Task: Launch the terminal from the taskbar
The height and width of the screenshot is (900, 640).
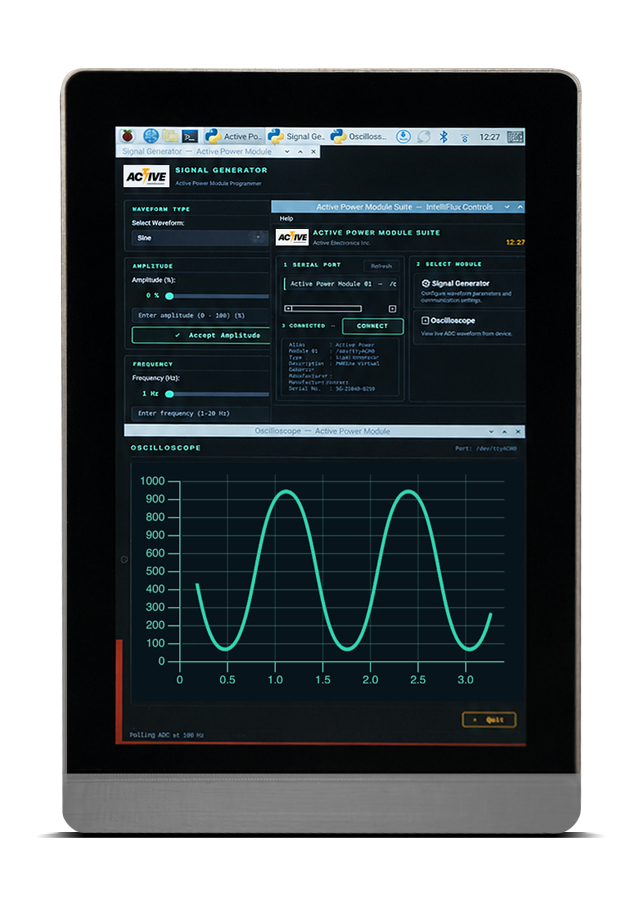Action: 190,136
